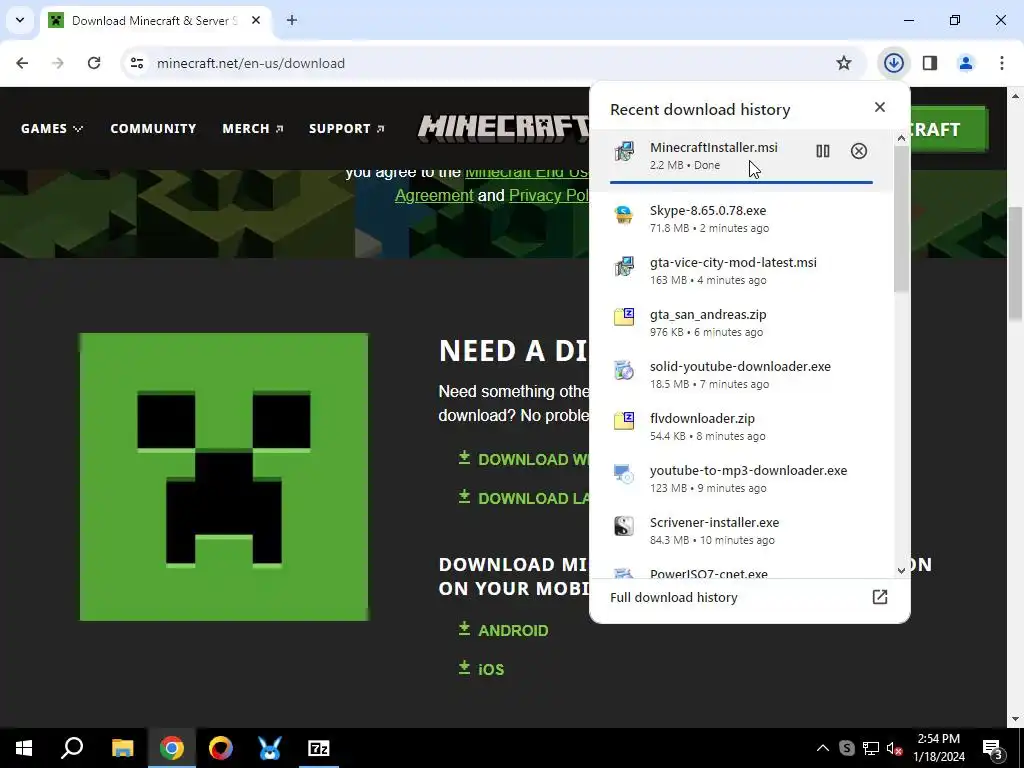Click the page vertical scrollbar thumb

pos(1015,263)
